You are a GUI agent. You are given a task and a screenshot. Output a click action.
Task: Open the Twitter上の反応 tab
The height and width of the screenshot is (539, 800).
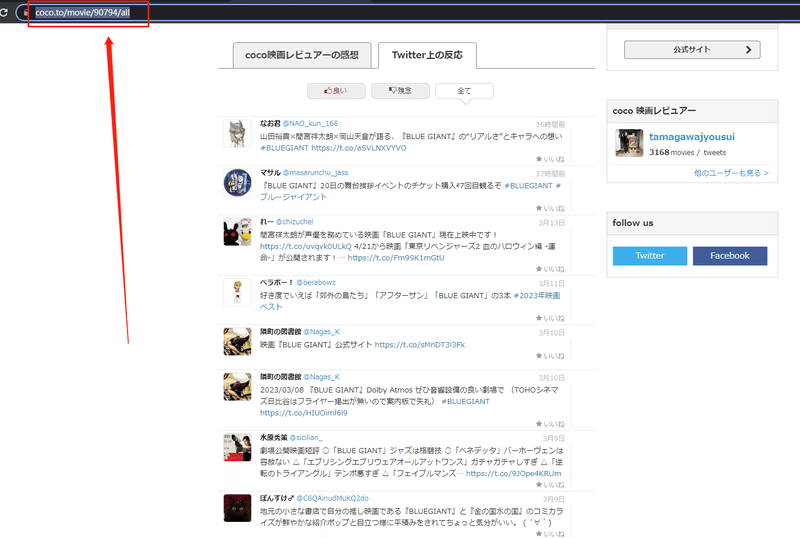click(428, 55)
